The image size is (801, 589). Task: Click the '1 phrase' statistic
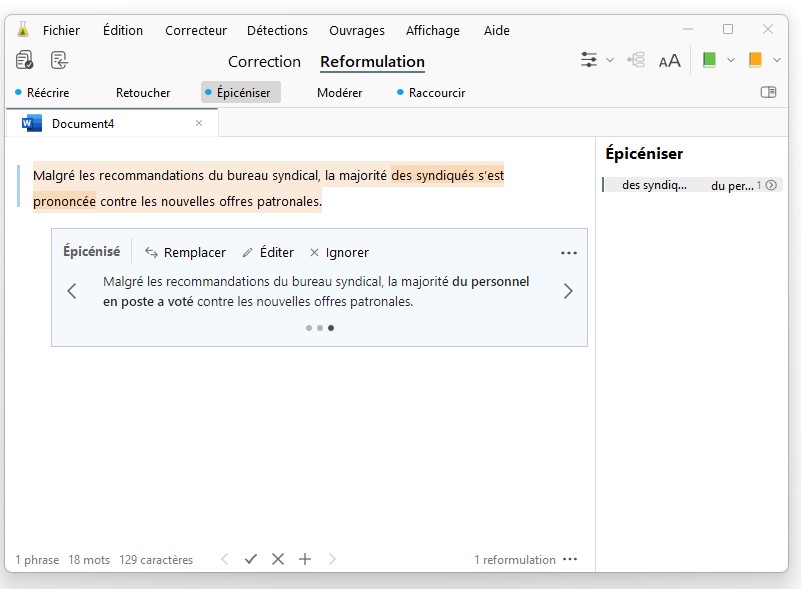pyautogui.click(x=37, y=560)
